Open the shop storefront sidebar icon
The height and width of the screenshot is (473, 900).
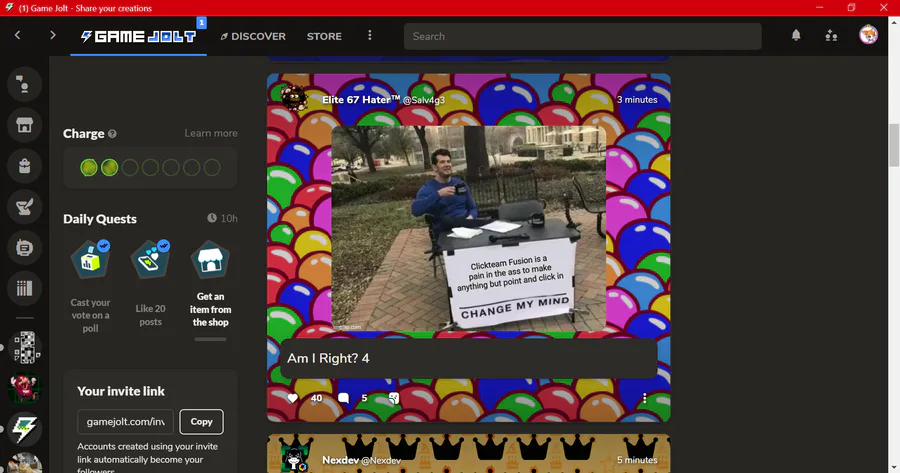click(24, 125)
